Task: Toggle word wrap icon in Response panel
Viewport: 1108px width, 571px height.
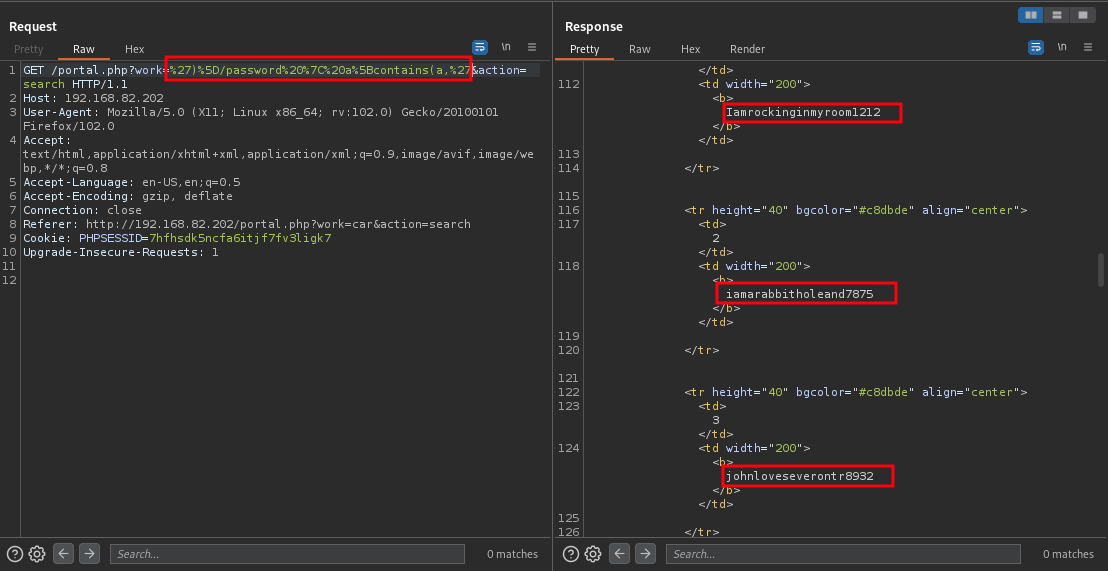Action: pyautogui.click(x=1035, y=47)
